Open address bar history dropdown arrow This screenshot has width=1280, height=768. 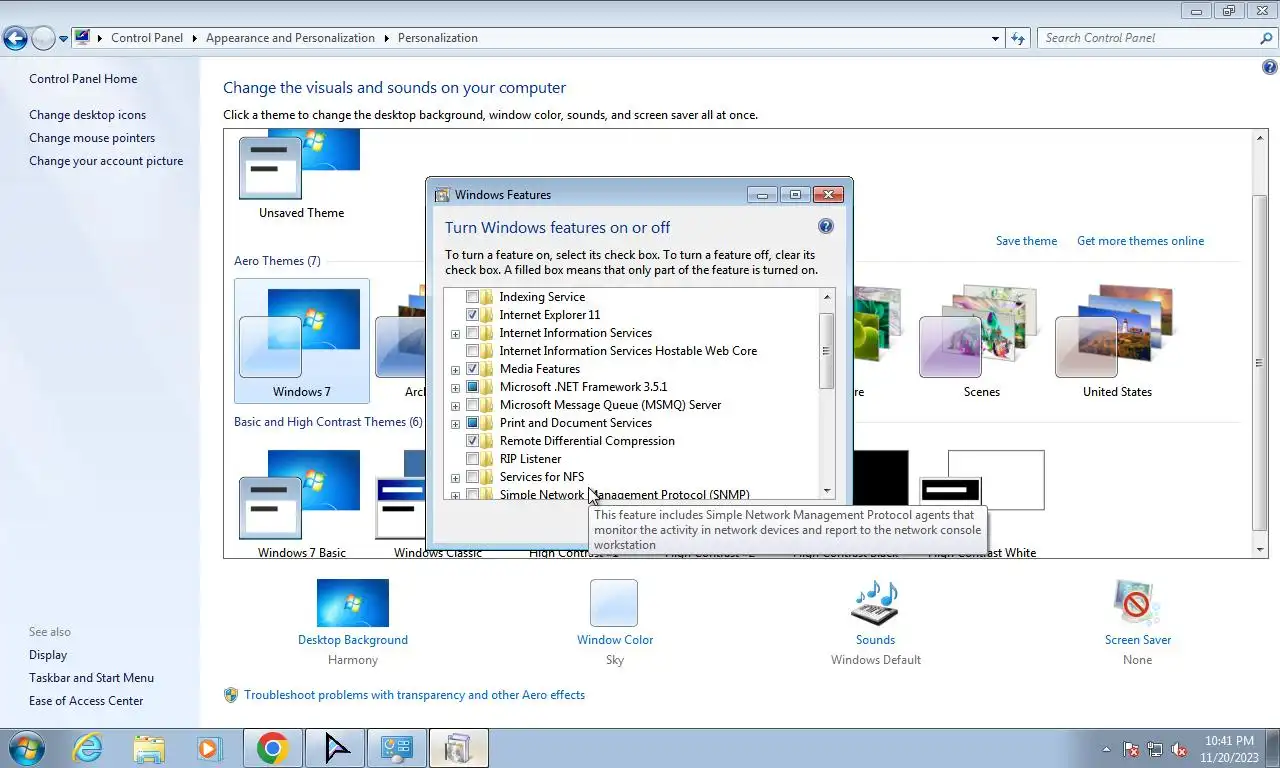[x=995, y=38]
